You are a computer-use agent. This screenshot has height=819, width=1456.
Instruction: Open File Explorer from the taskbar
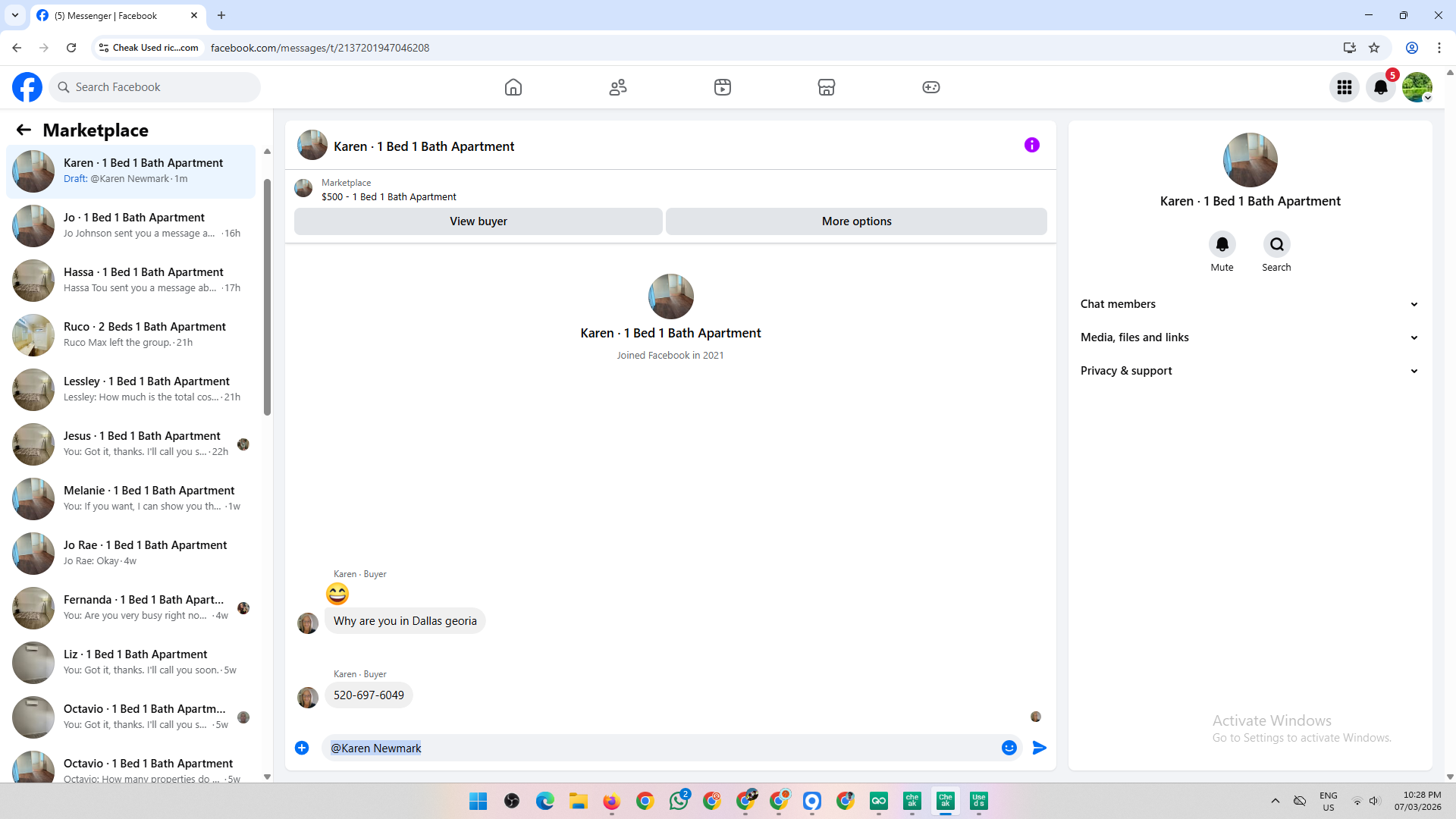(x=579, y=801)
